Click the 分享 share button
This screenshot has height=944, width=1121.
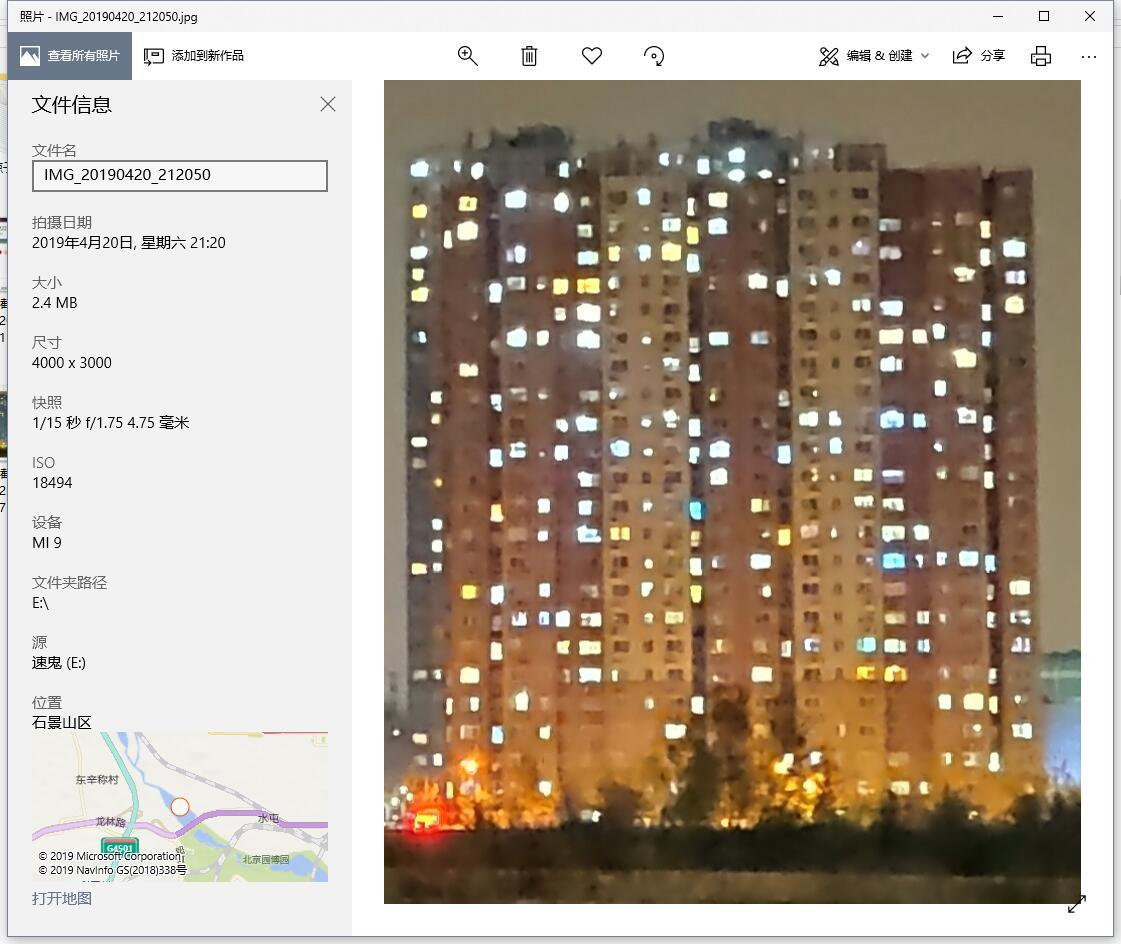pyautogui.click(x=979, y=56)
